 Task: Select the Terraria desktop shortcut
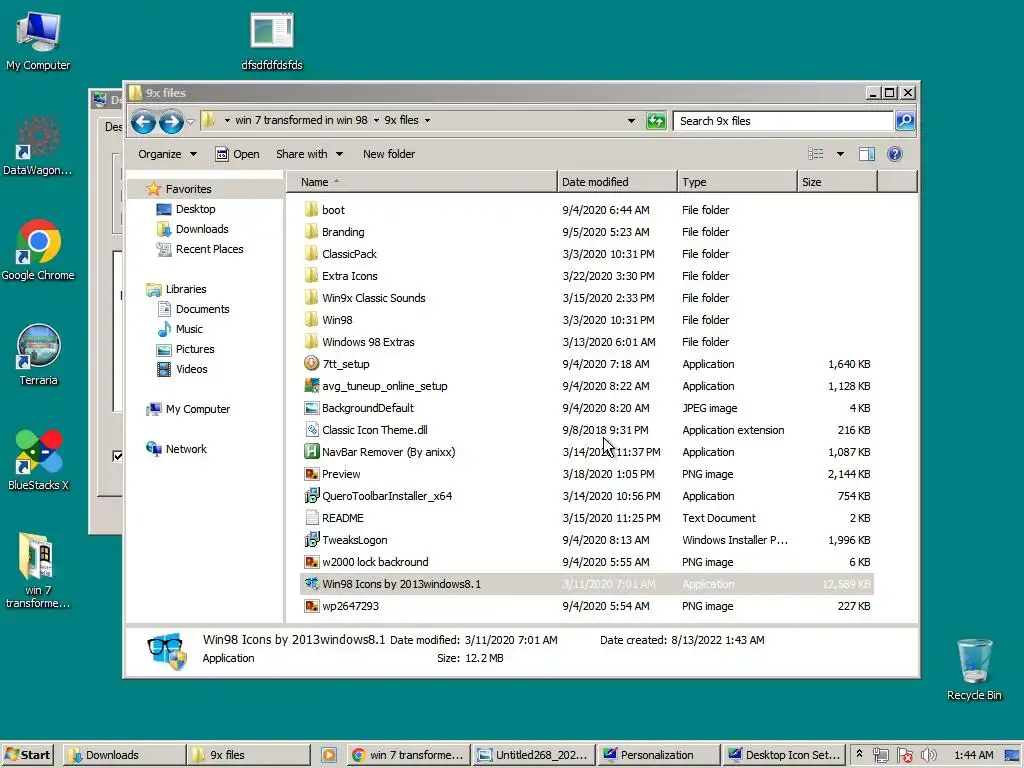click(38, 356)
